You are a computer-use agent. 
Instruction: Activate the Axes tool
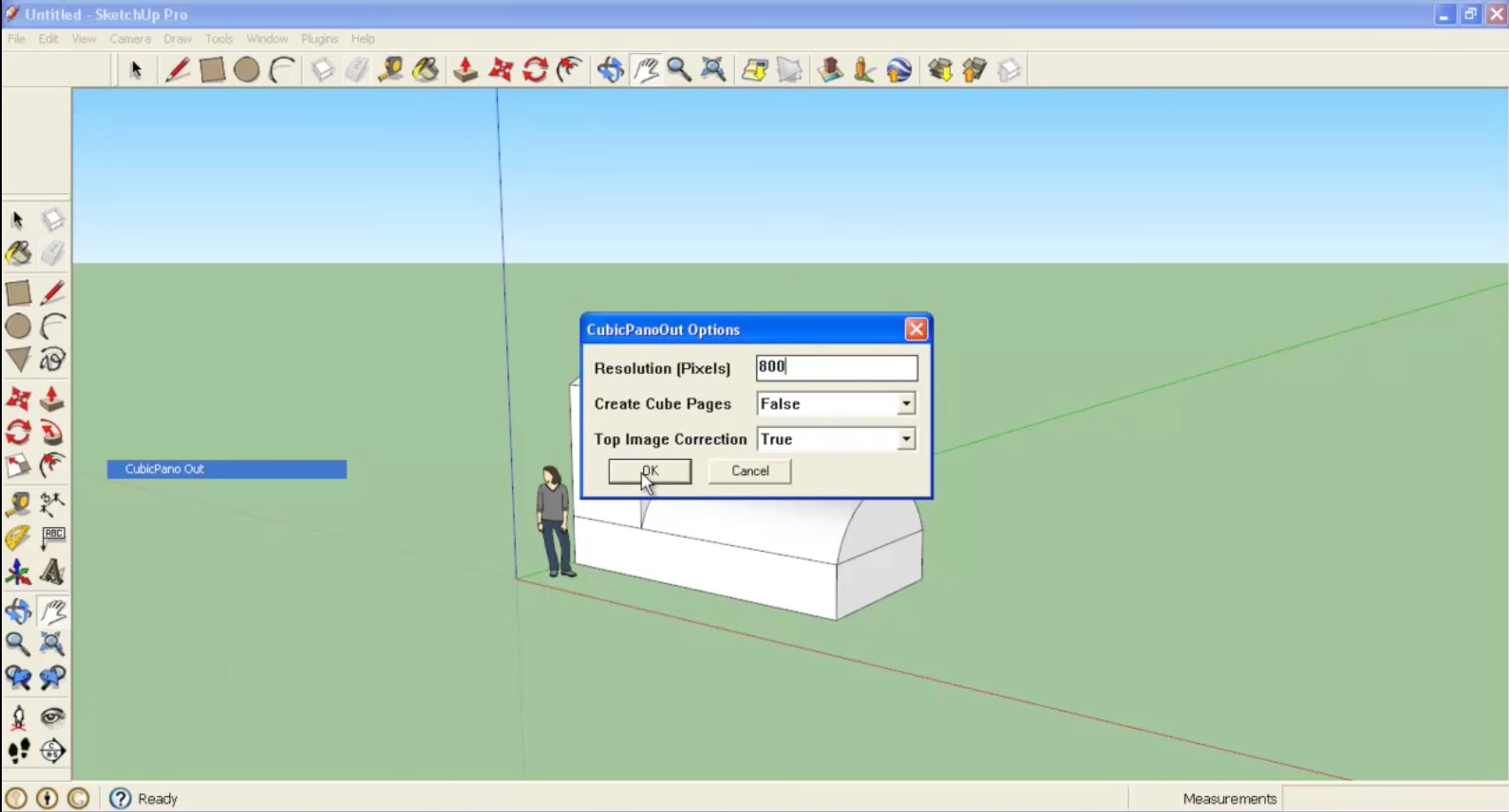(x=18, y=572)
